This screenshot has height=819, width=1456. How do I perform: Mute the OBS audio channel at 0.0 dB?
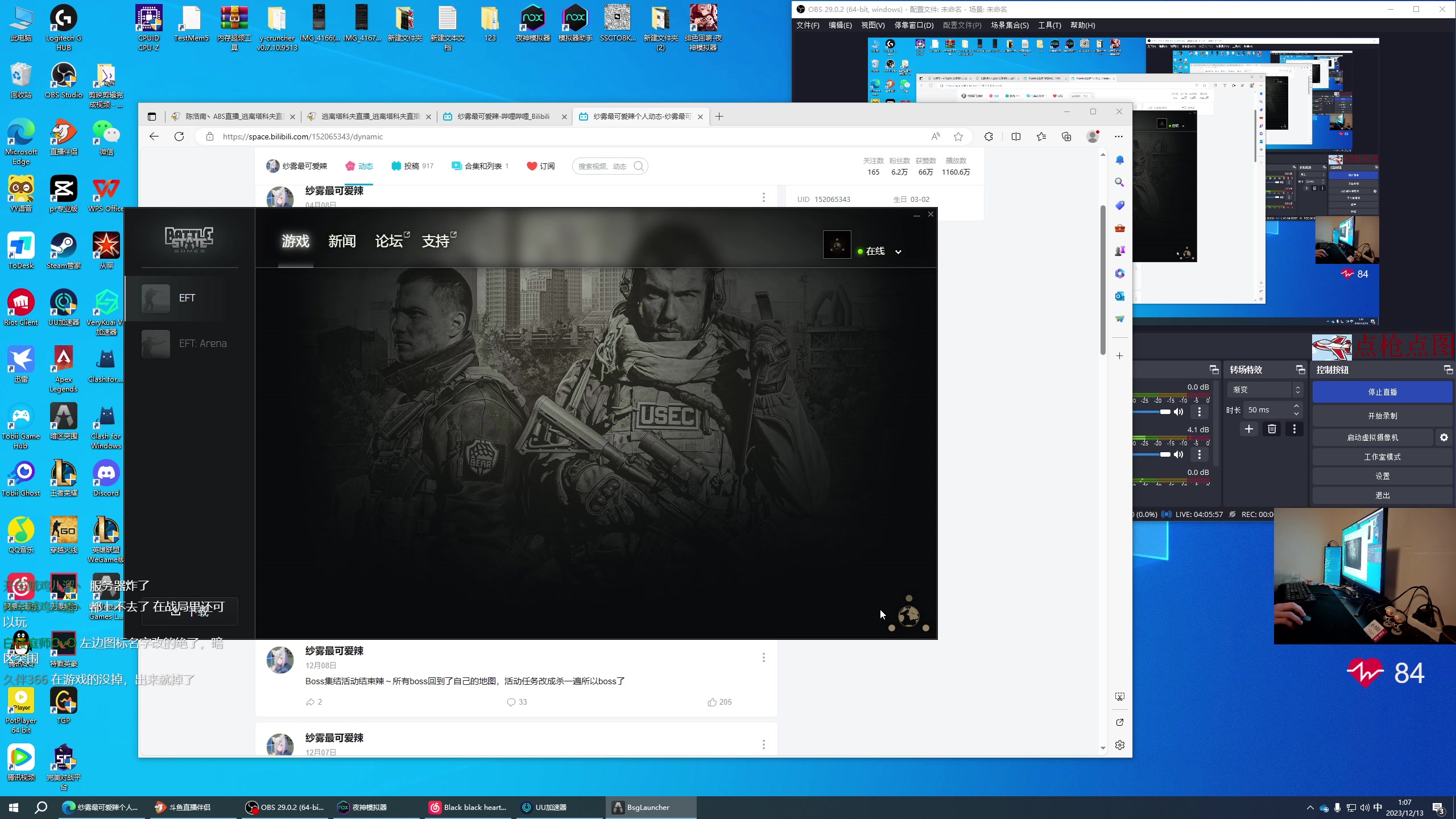[x=1178, y=412]
